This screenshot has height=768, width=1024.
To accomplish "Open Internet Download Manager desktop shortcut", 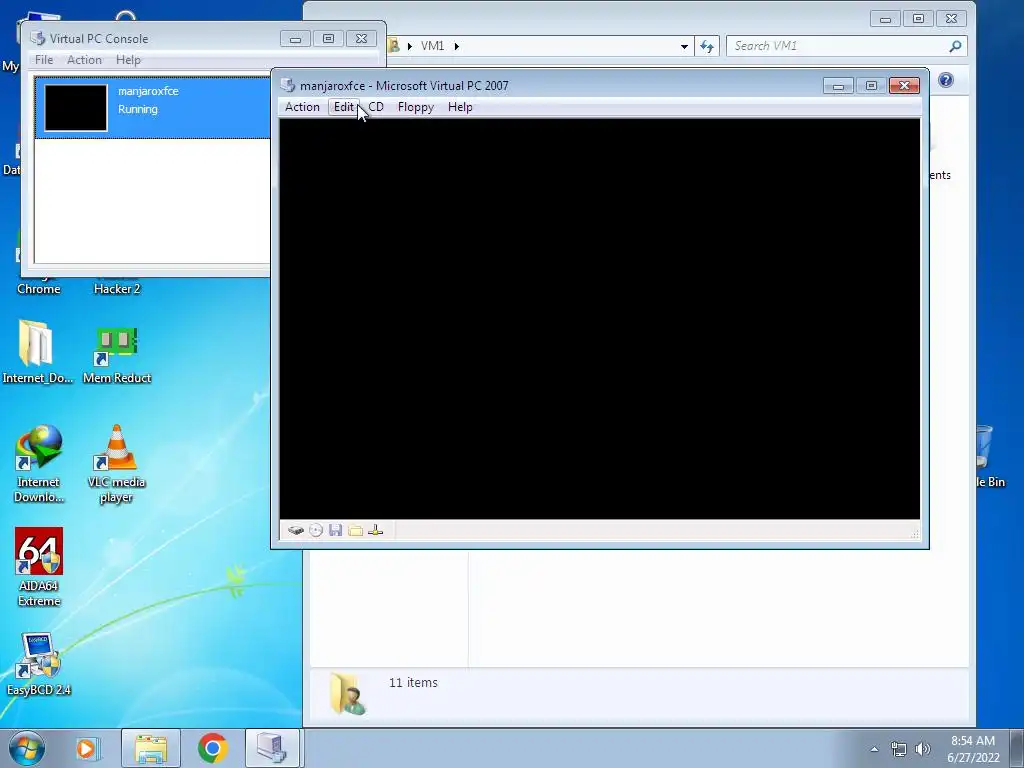I will coord(39,464).
